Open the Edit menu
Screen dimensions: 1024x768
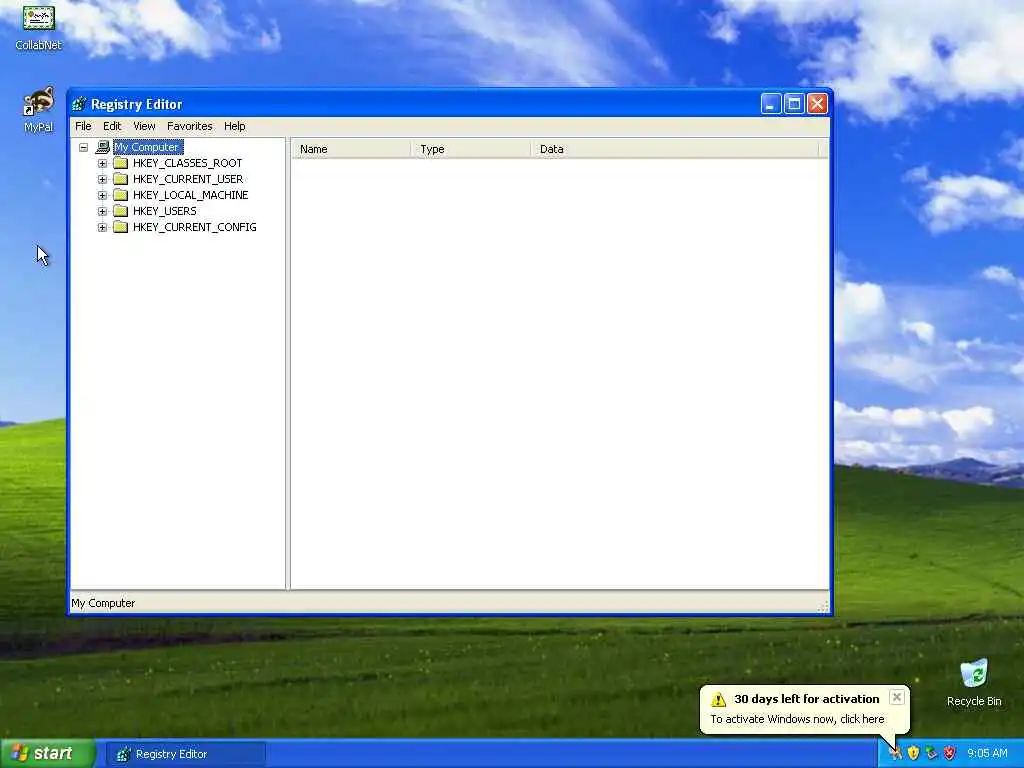point(112,126)
